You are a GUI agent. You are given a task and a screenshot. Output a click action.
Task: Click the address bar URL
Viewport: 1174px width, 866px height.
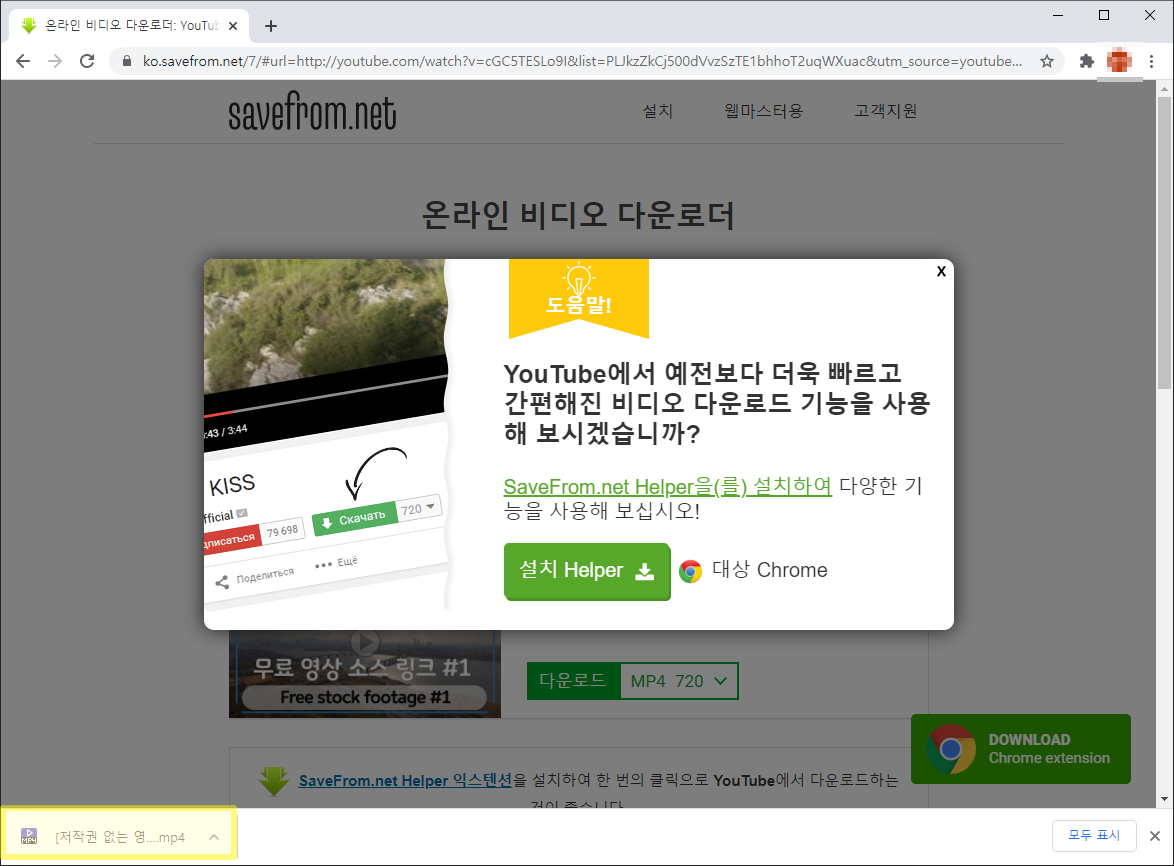[582, 61]
